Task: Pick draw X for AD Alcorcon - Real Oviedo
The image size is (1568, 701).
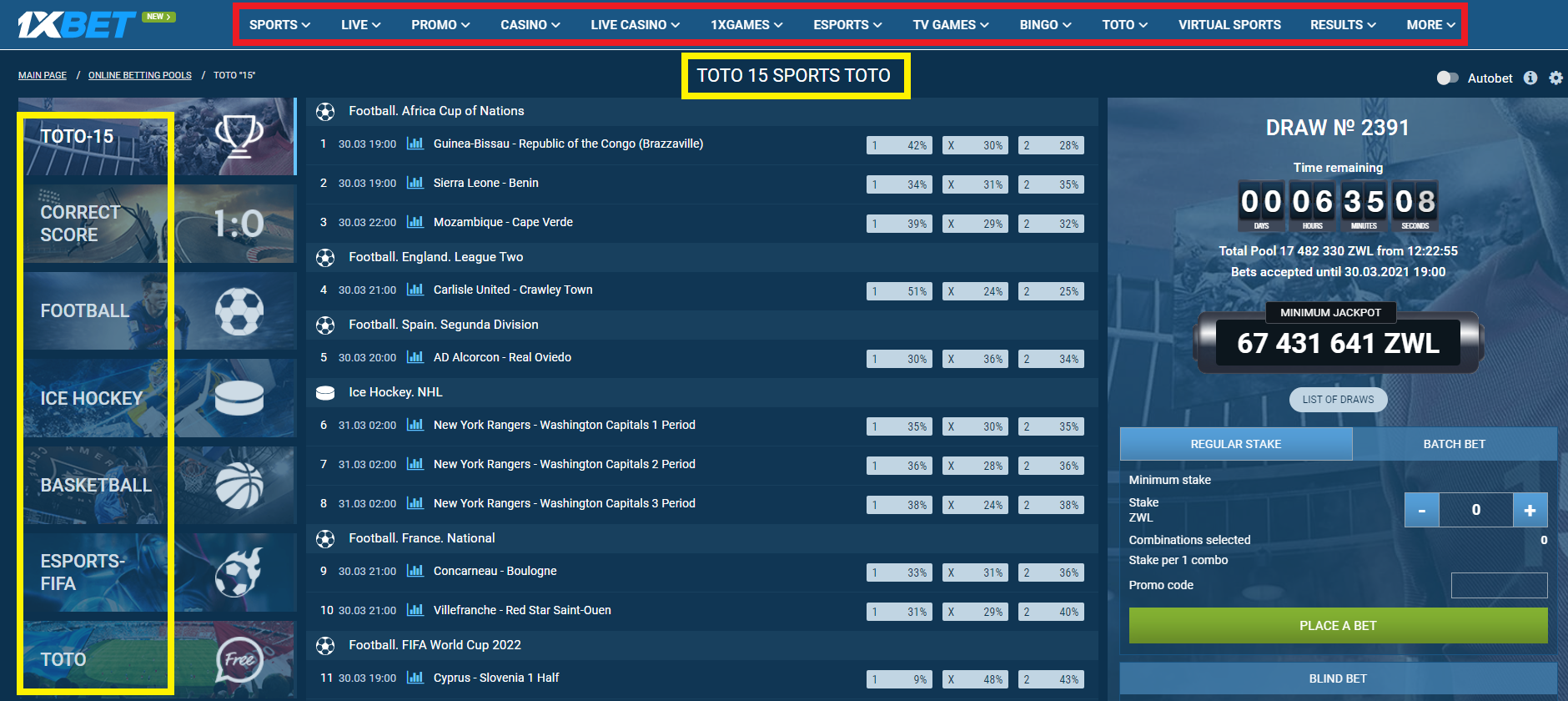Action: pyautogui.click(x=975, y=359)
